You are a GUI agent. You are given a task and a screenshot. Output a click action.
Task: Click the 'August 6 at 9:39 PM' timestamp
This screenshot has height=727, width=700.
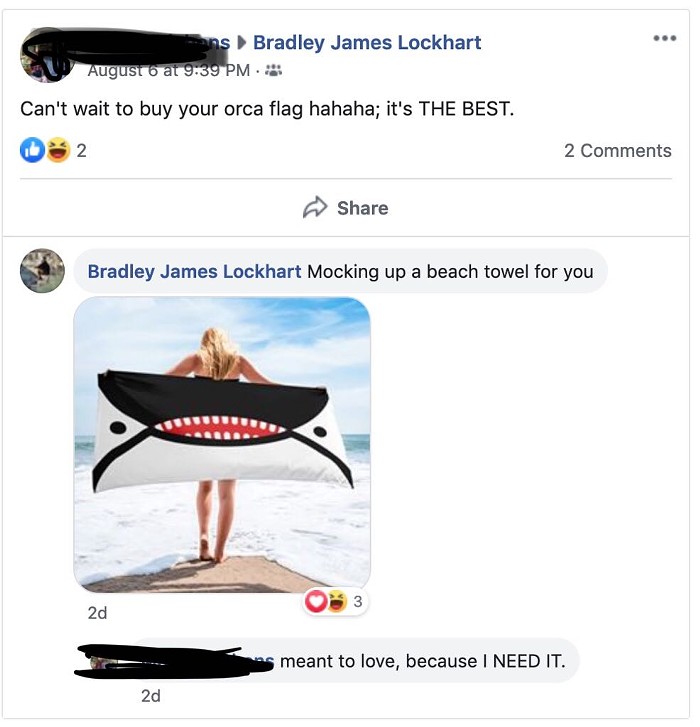point(169,70)
